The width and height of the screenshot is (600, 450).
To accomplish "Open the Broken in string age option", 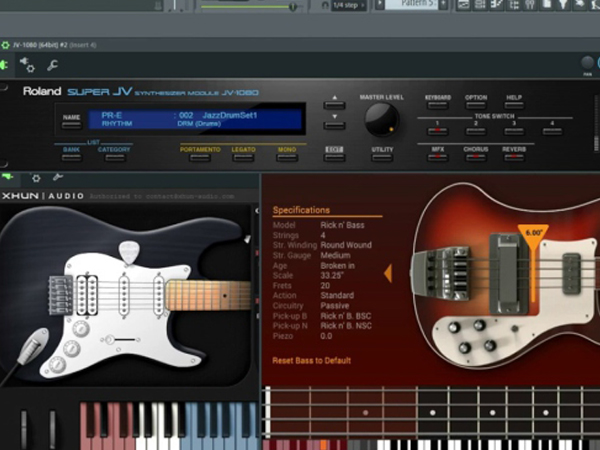I will [x=338, y=266].
